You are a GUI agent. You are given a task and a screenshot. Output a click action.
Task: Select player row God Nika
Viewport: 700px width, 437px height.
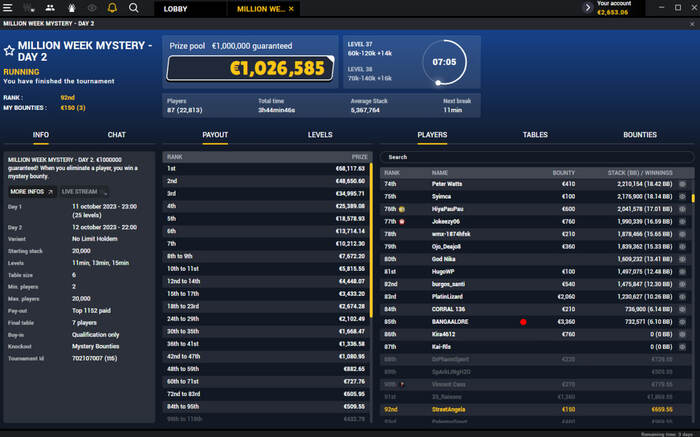(x=537, y=259)
